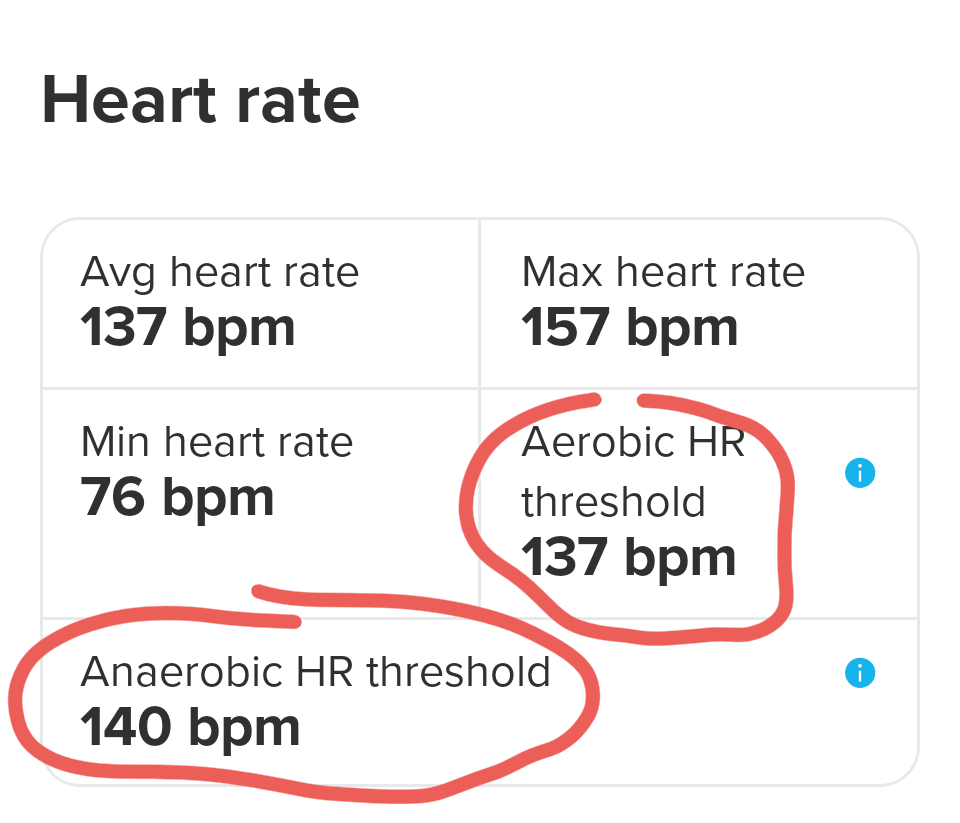The width and height of the screenshot is (960, 823).
Task: Click the 137 bpm average heart rate value
Action: [188, 328]
